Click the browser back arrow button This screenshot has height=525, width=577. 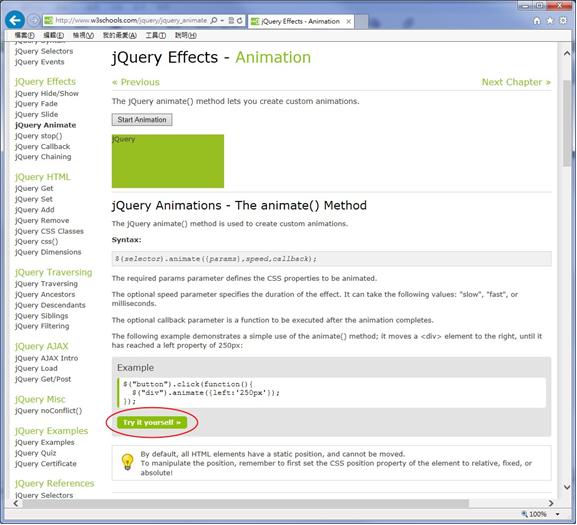click(x=15, y=20)
